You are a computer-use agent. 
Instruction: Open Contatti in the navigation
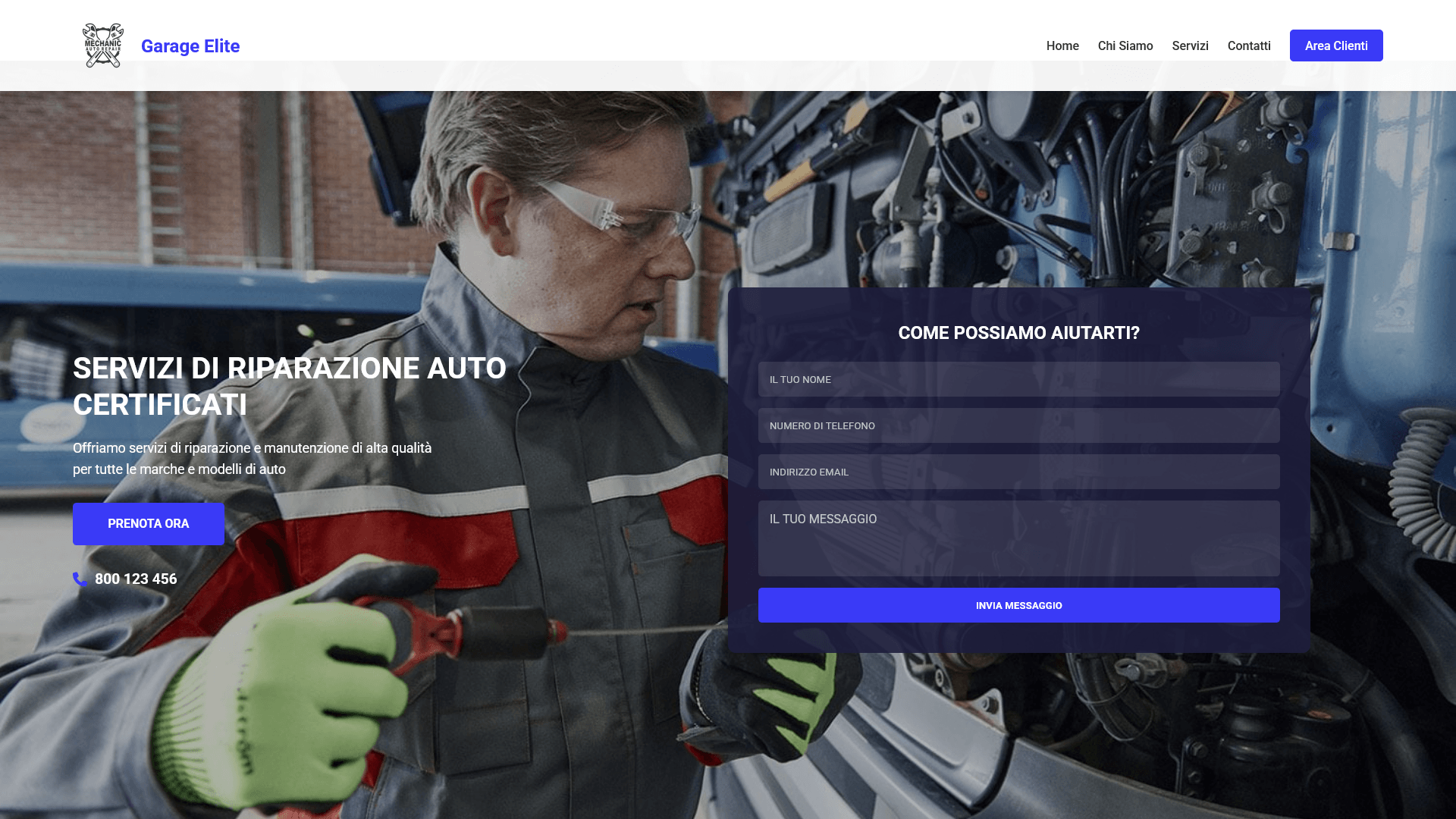(x=1249, y=45)
